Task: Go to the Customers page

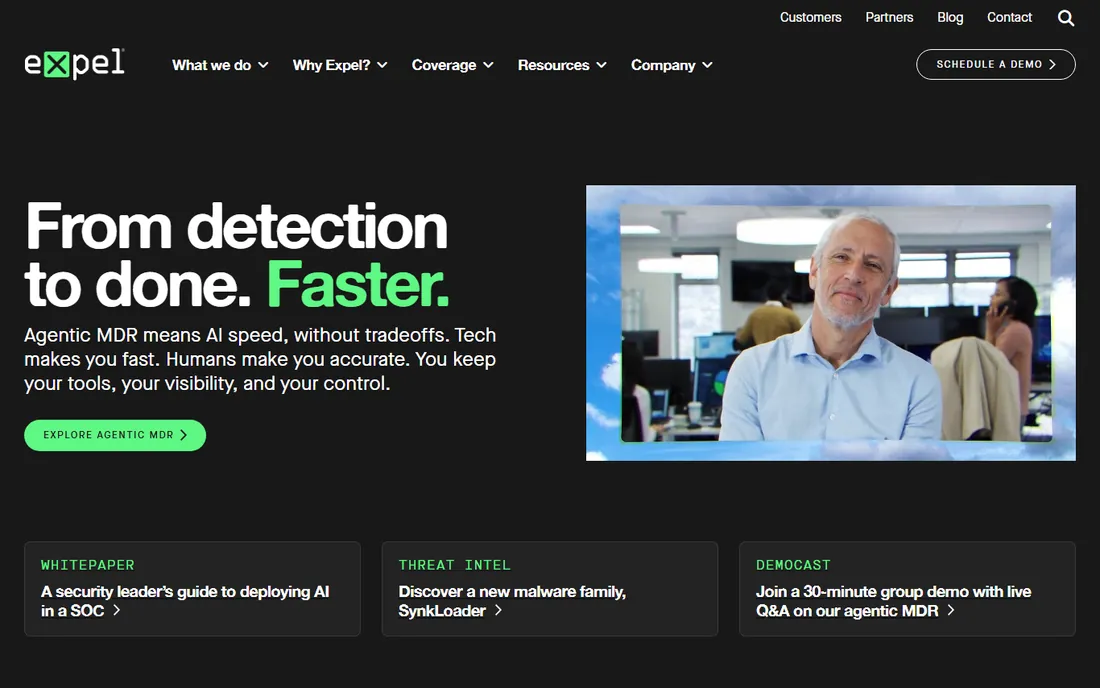Action: pos(810,18)
